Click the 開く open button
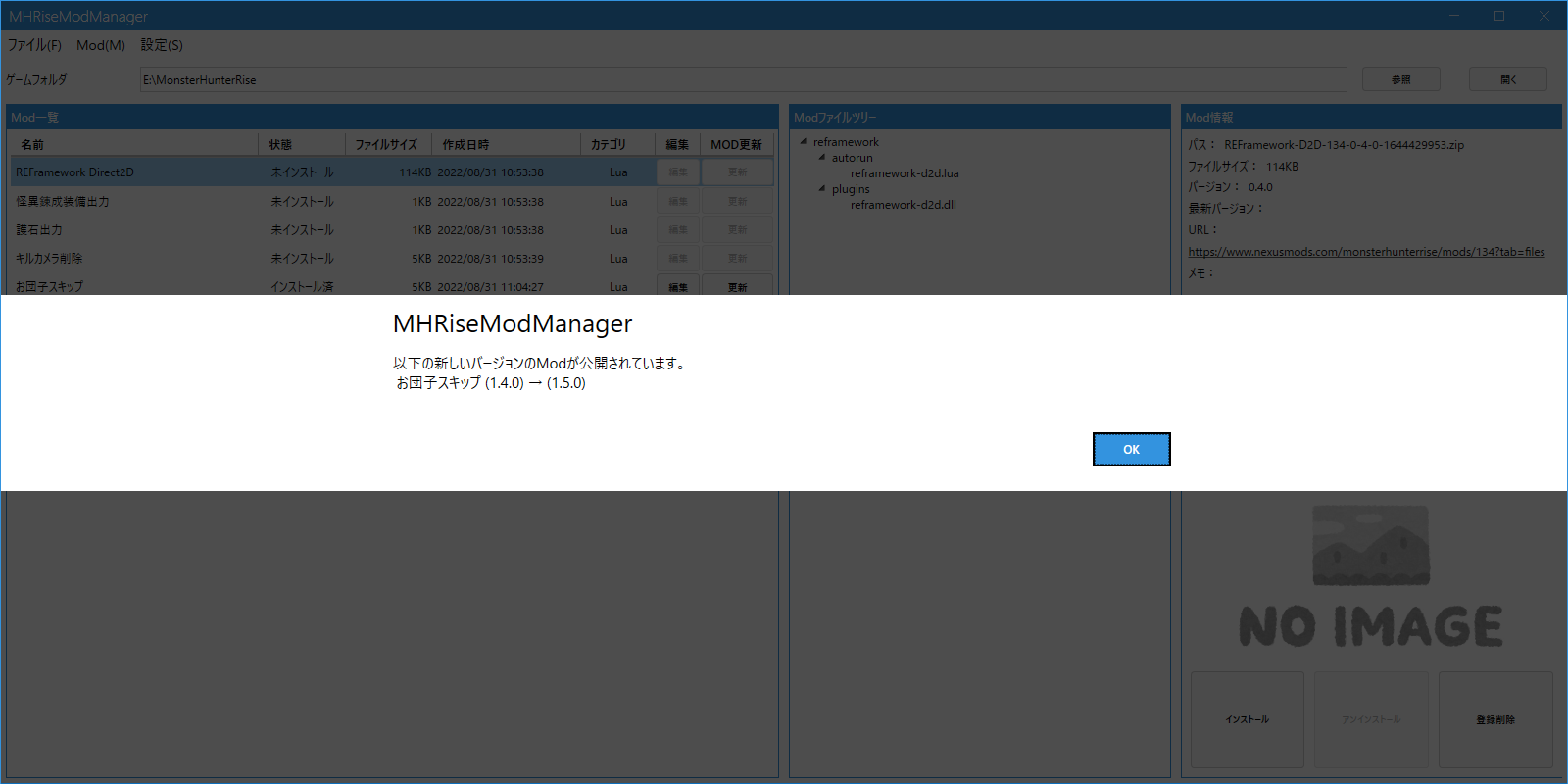Screen dimensions: 1568x784 (1508, 79)
